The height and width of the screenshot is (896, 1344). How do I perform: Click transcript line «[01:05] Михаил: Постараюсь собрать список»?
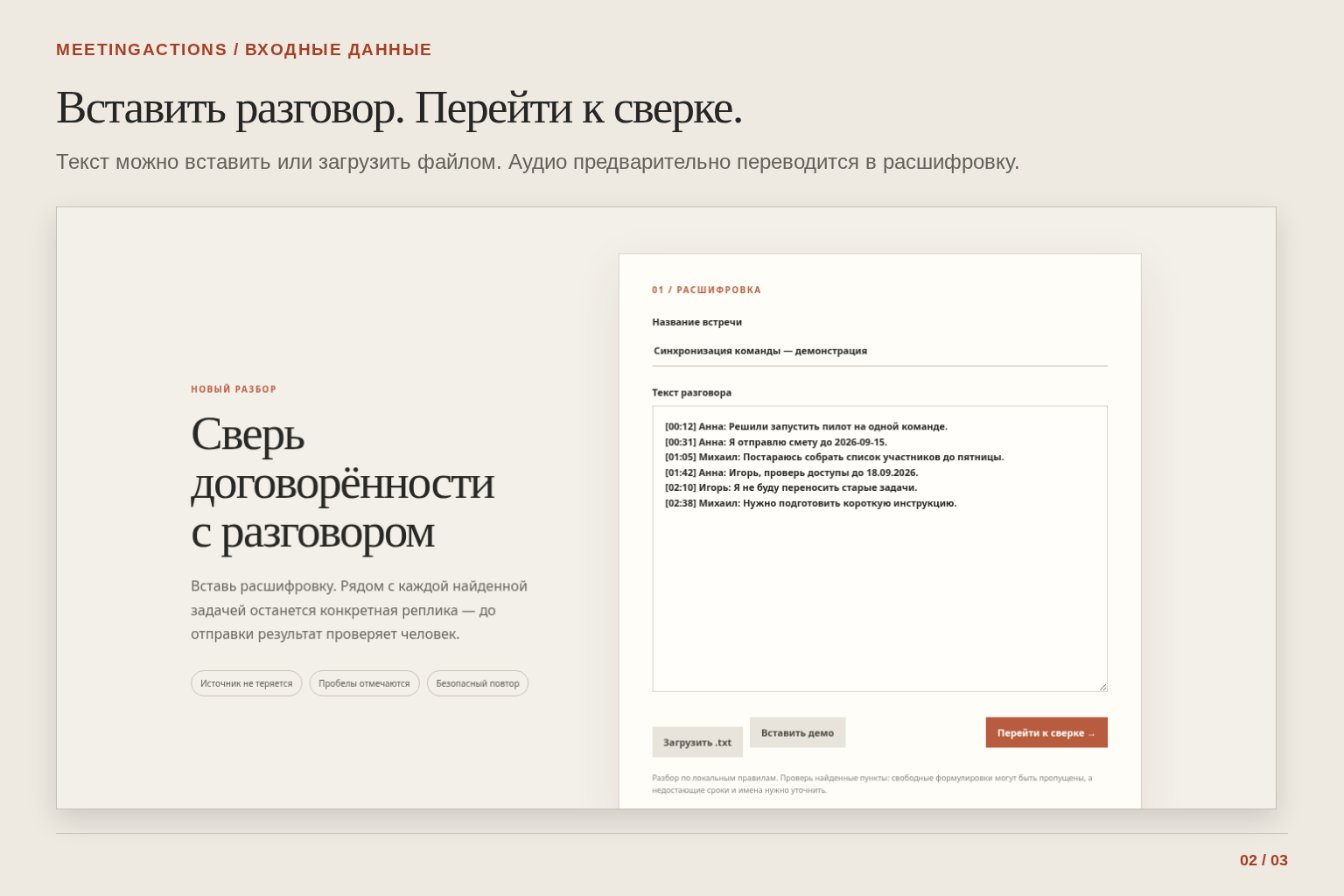tap(835, 457)
